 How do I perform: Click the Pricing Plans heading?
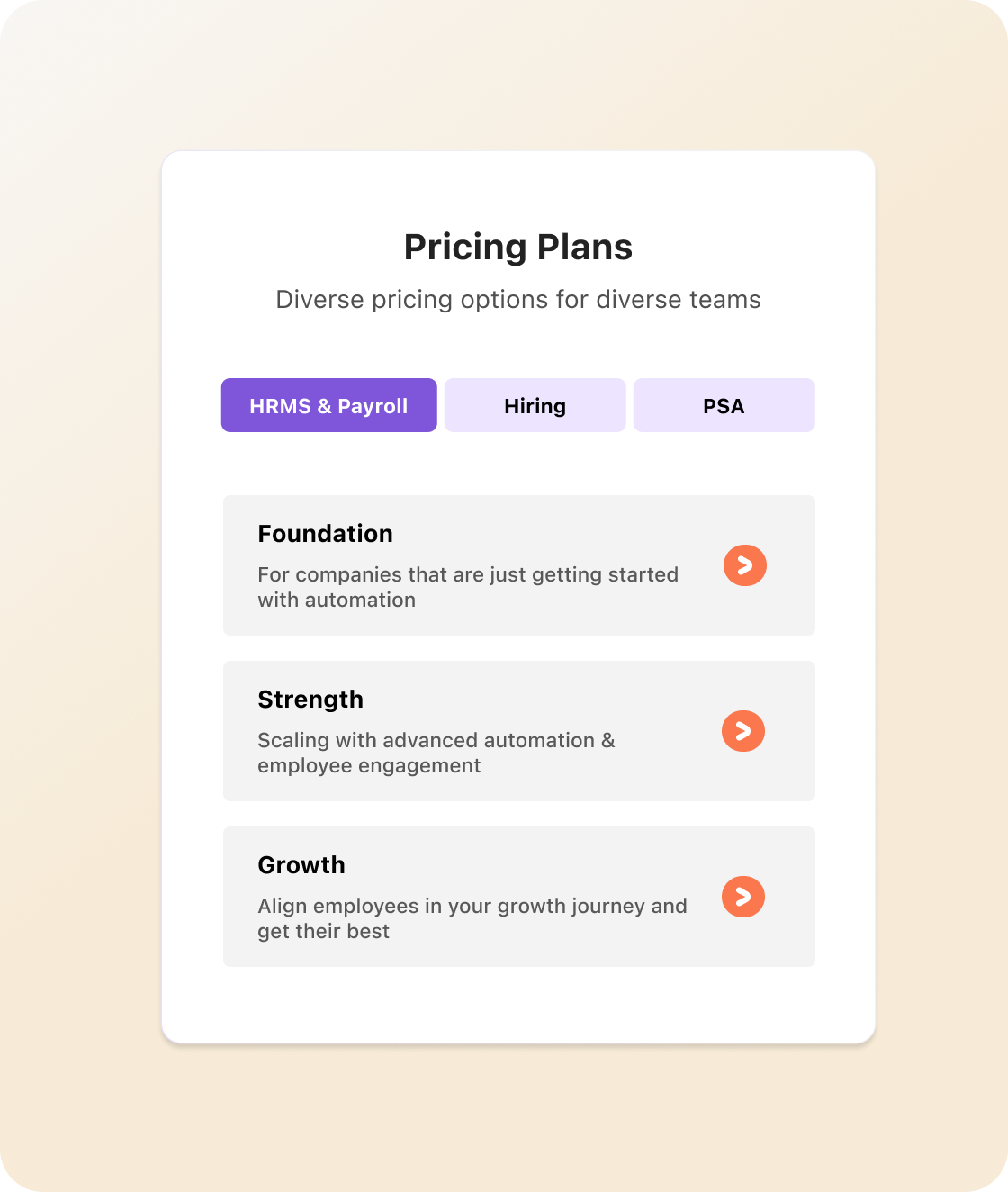[518, 248]
